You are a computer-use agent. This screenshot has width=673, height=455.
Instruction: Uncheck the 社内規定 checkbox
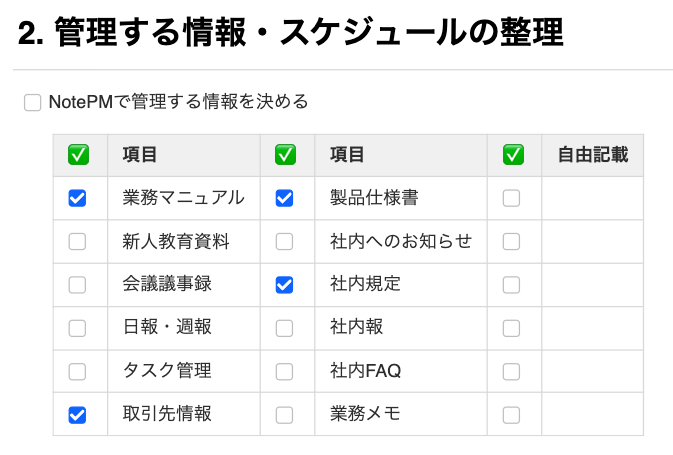click(x=284, y=285)
